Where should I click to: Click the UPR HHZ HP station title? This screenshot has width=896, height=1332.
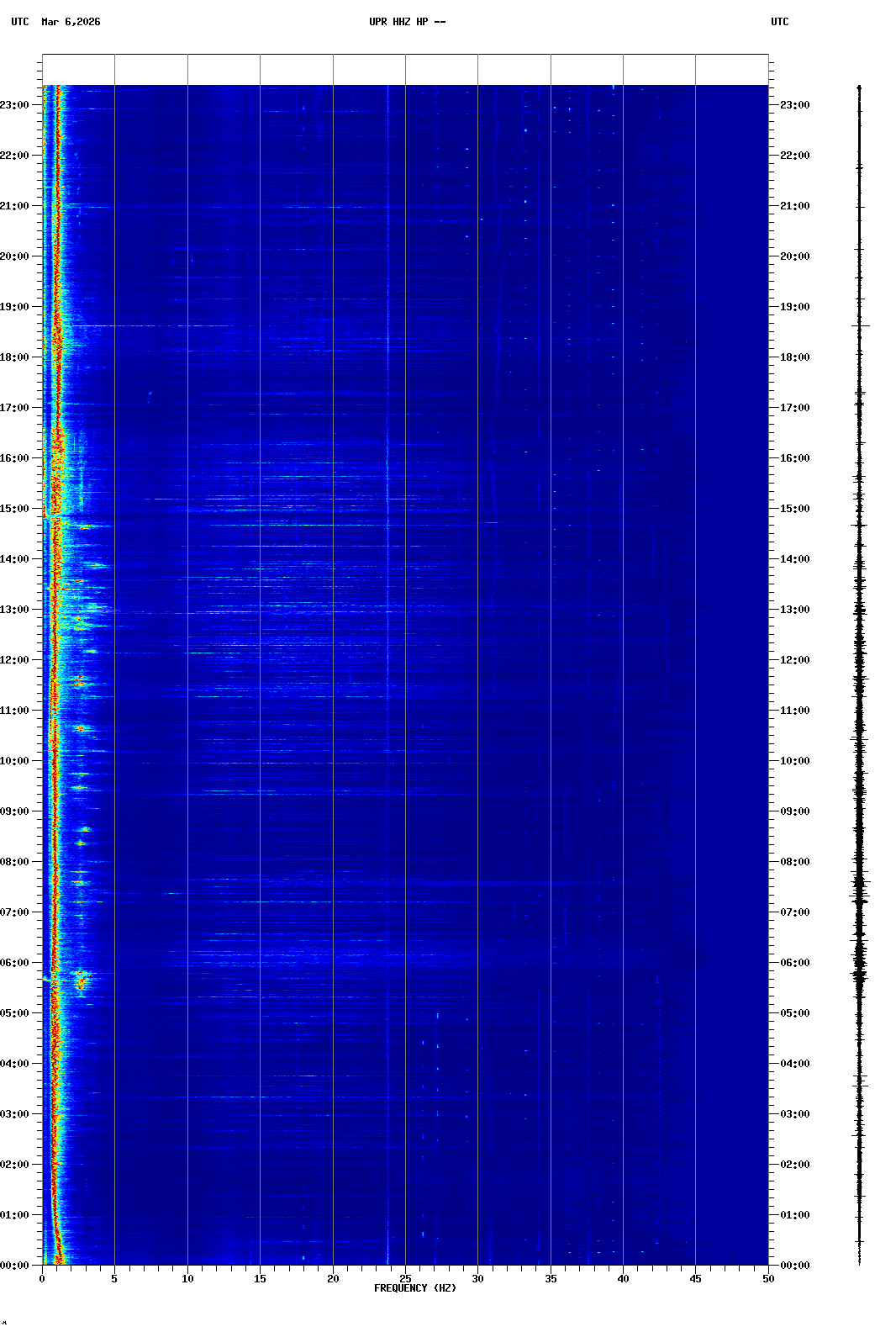coord(407,22)
